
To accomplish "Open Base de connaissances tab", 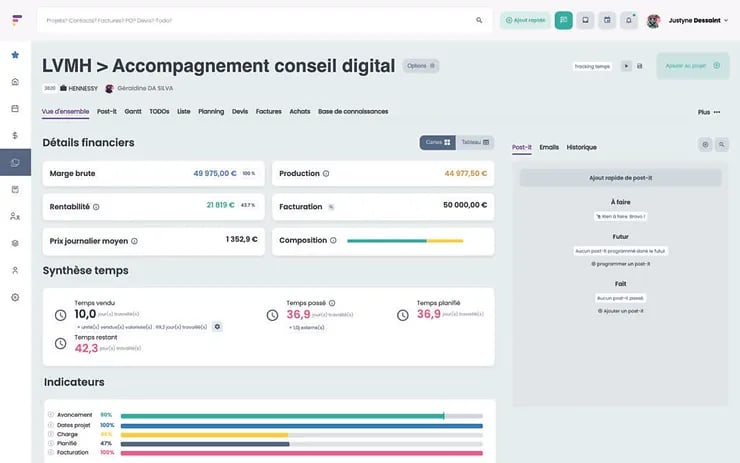I will pyautogui.click(x=353, y=112).
